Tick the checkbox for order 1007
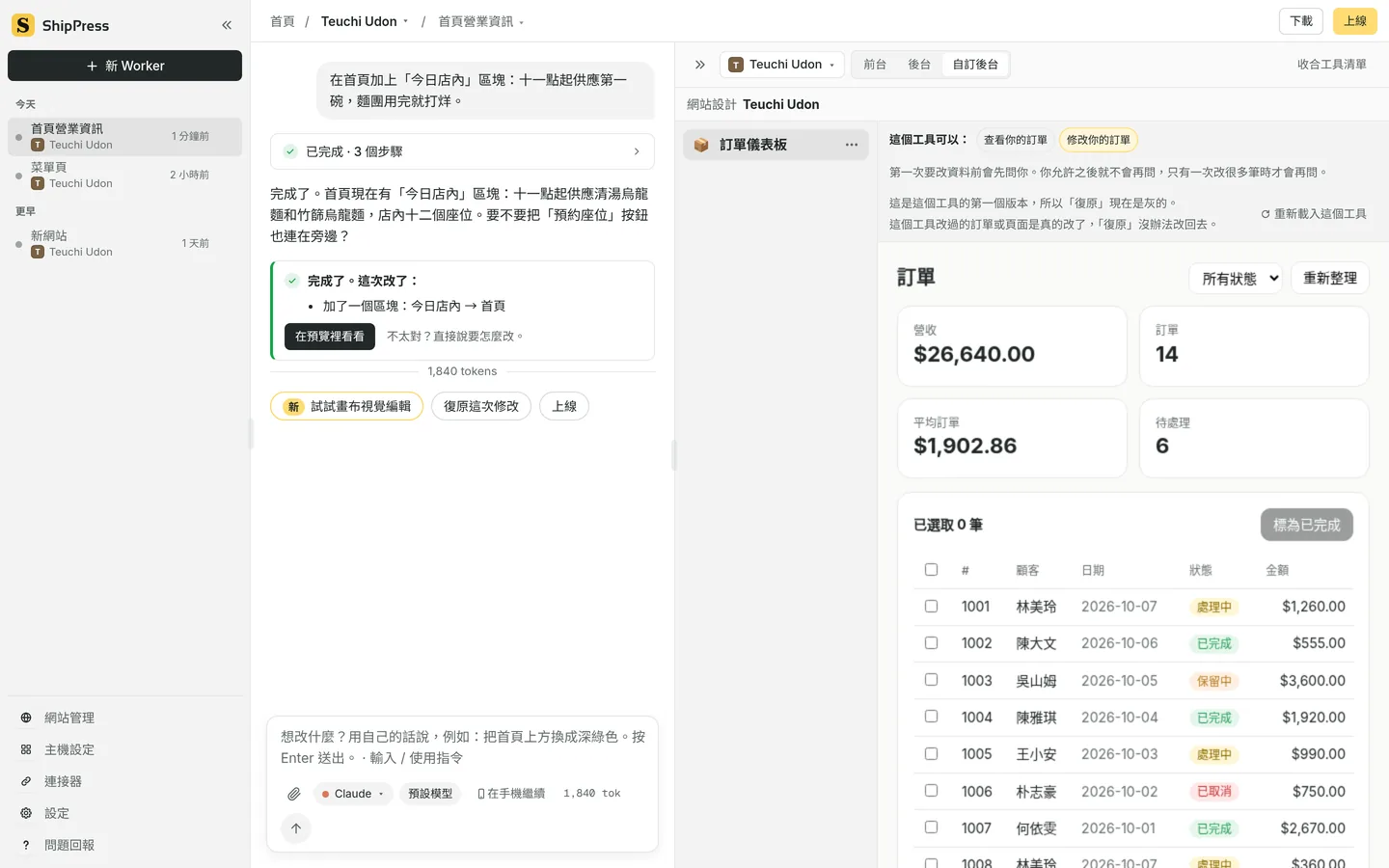1389x868 pixels. (x=931, y=827)
